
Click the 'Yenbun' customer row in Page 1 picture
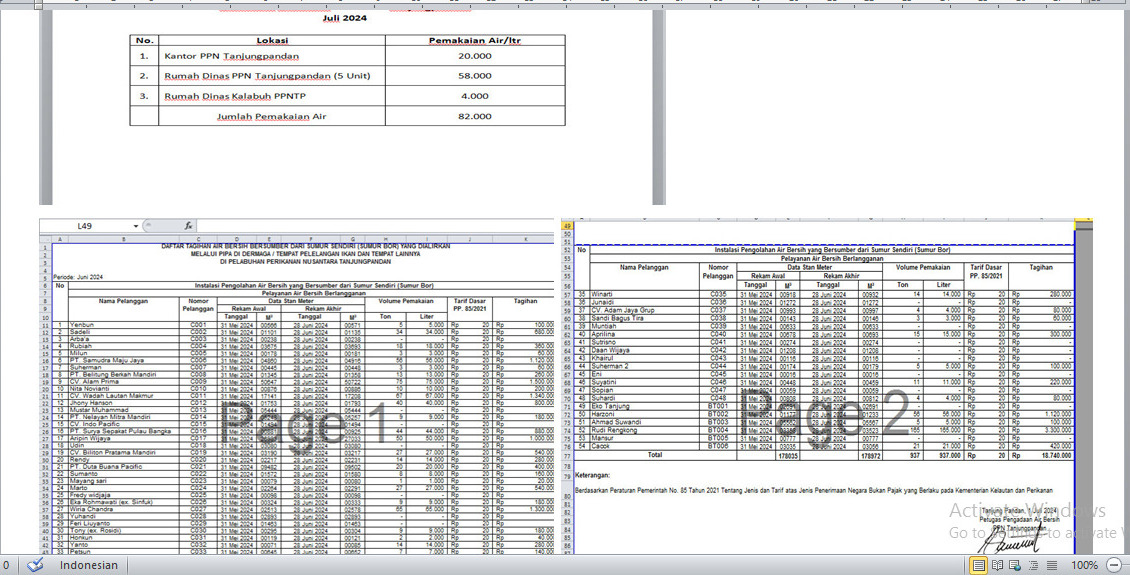81,325
